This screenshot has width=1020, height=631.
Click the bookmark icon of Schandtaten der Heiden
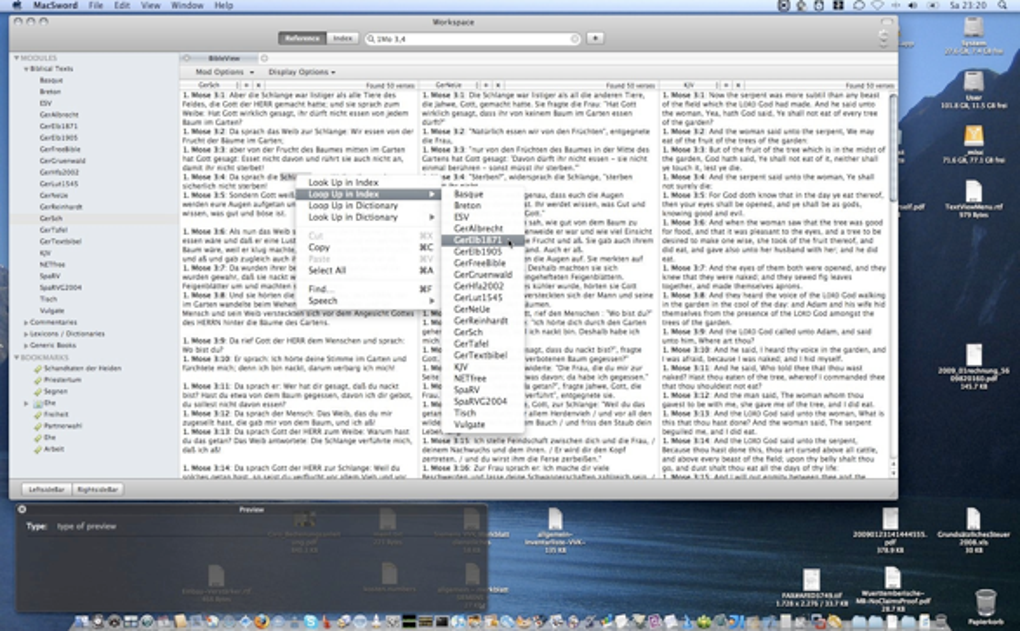(38, 369)
